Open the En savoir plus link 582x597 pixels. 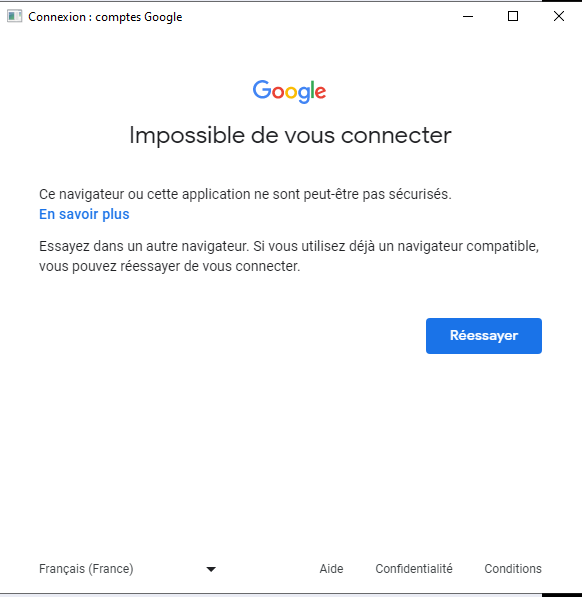84,214
